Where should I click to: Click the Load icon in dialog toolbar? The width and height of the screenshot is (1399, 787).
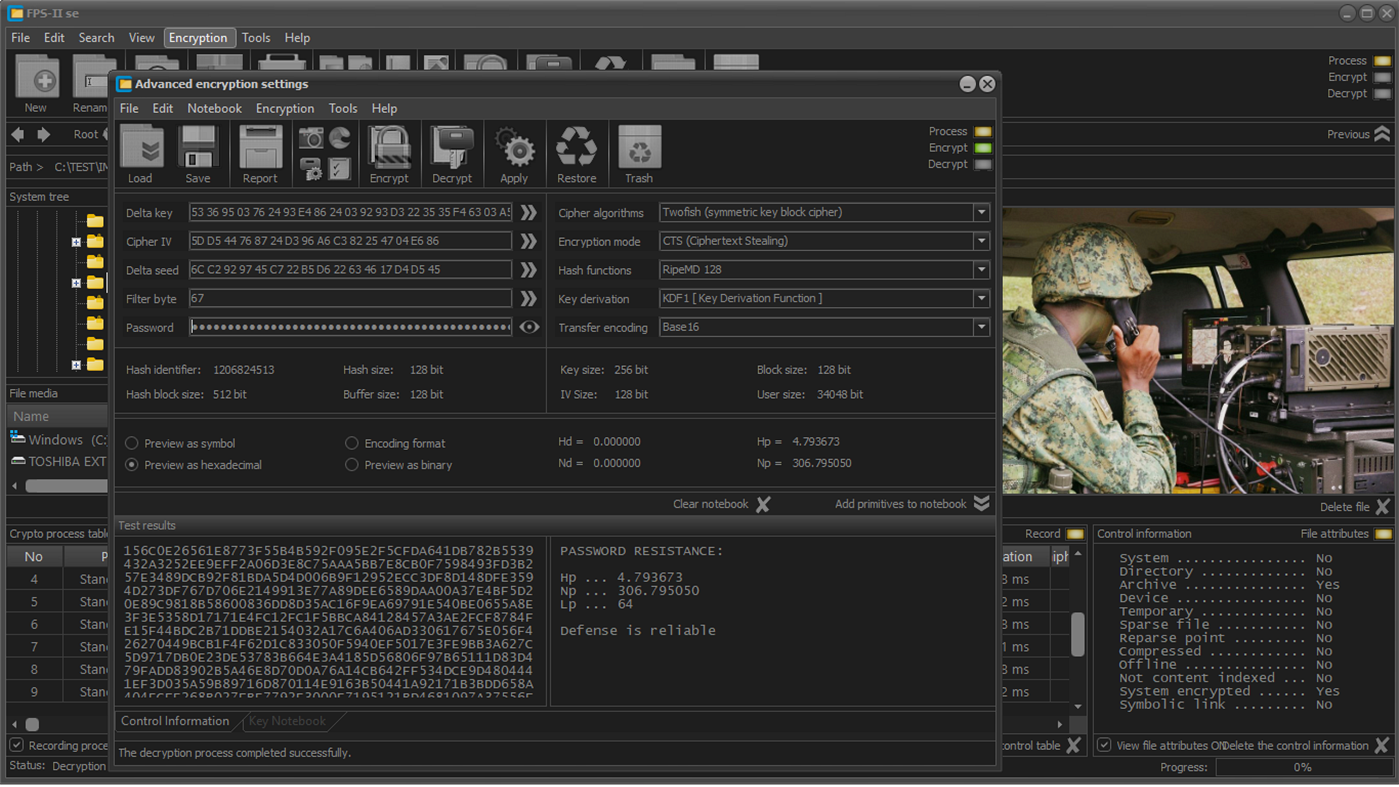point(141,154)
